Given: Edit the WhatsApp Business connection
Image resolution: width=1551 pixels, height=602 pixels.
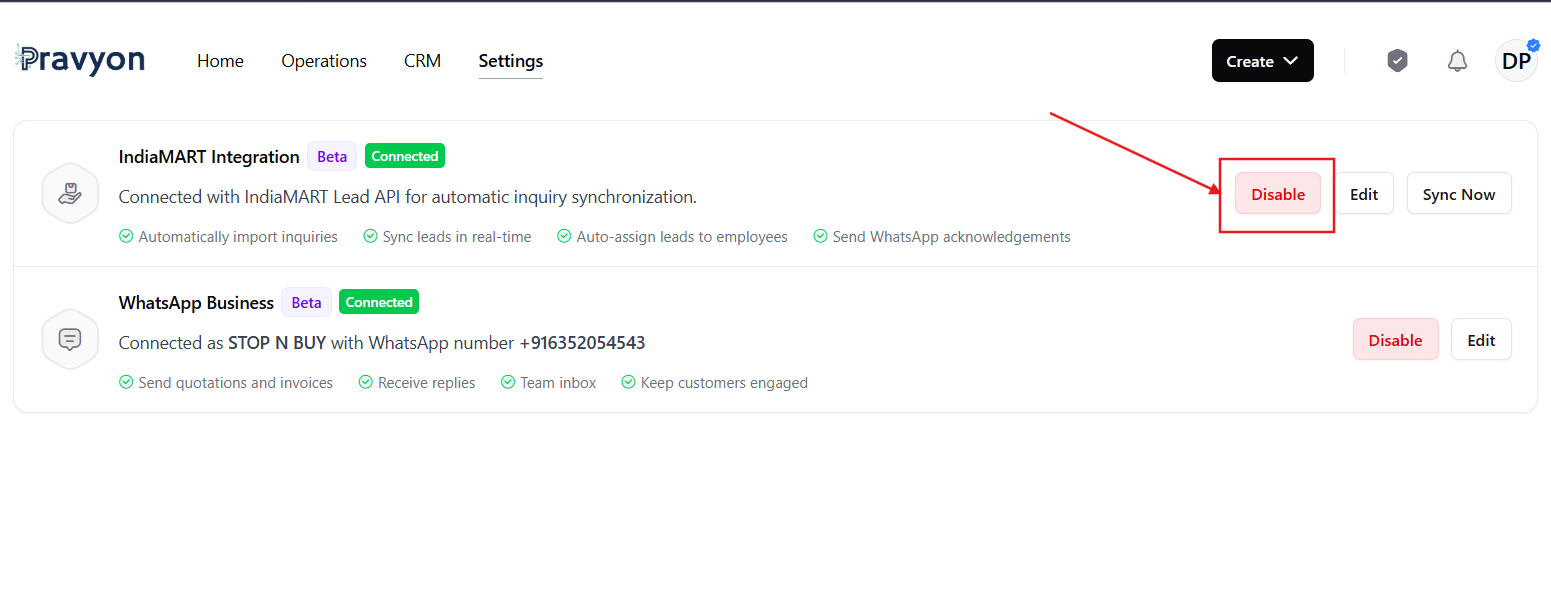Looking at the screenshot, I should [x=1481, y=340].
